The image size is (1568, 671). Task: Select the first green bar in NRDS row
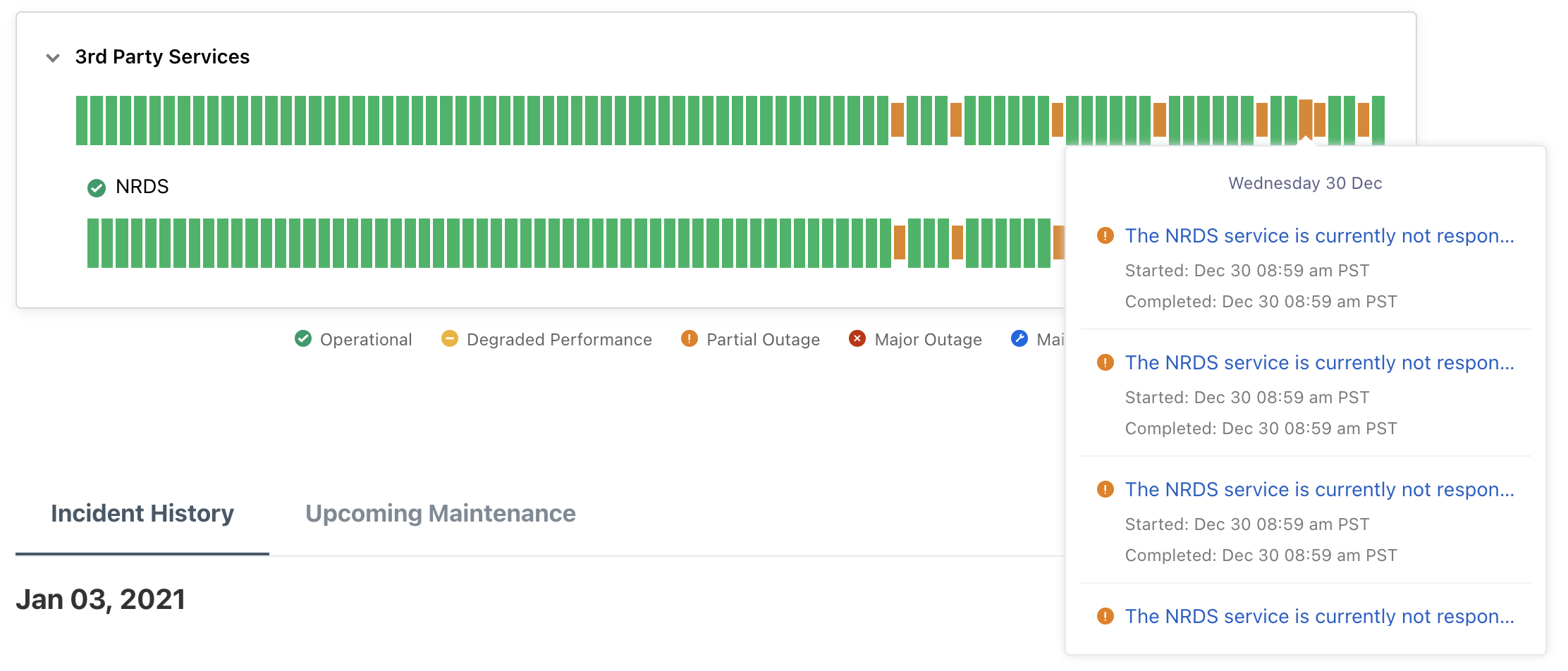coord(93,243)
